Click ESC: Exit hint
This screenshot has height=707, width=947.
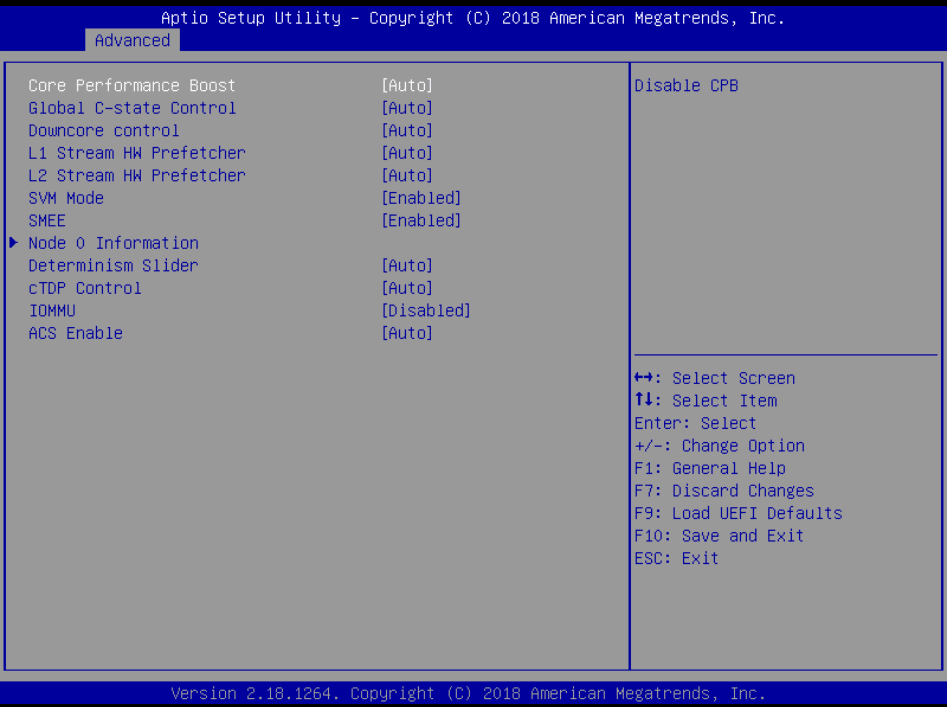[677, 558]
